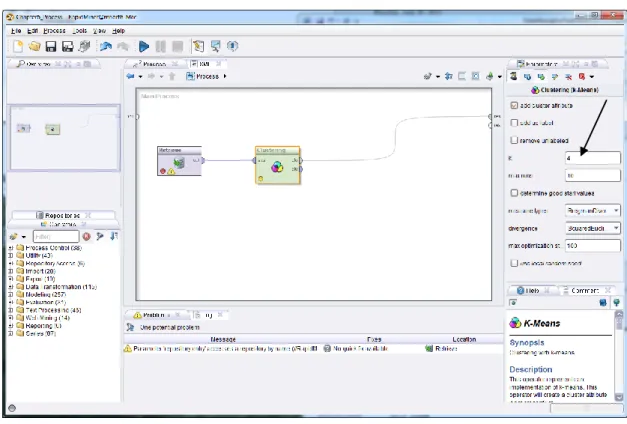Click the greyed Redo arrow icon
The width and height of the screenshot is (627, 424).
123,46
